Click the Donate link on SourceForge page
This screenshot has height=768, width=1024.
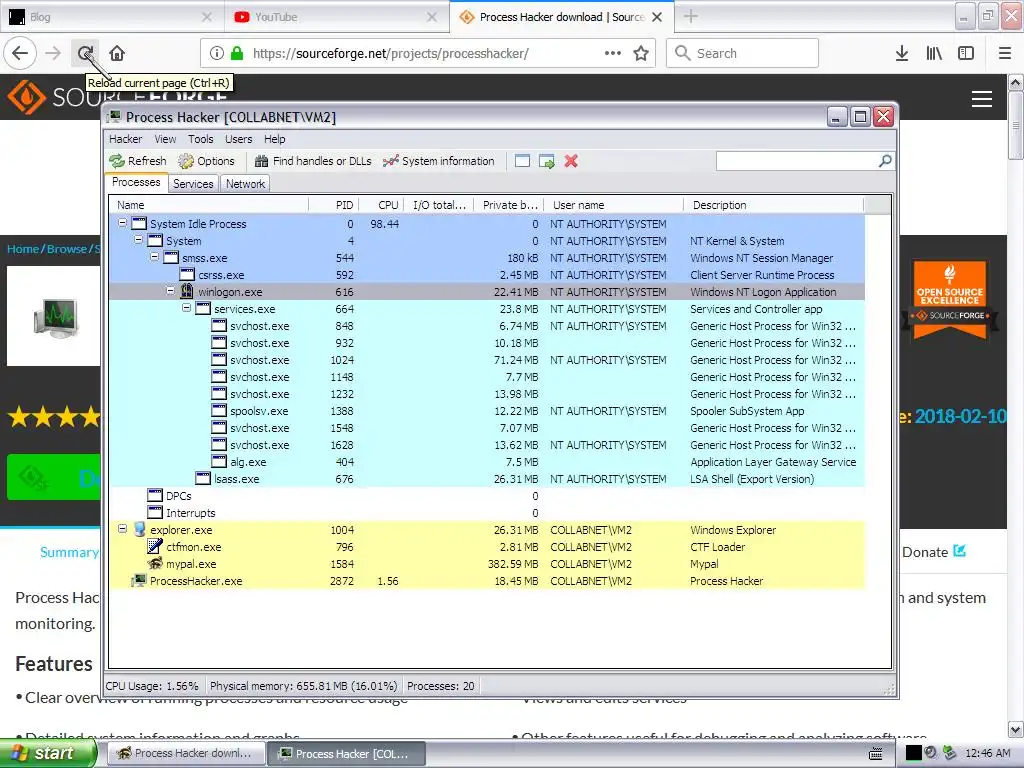934,552
